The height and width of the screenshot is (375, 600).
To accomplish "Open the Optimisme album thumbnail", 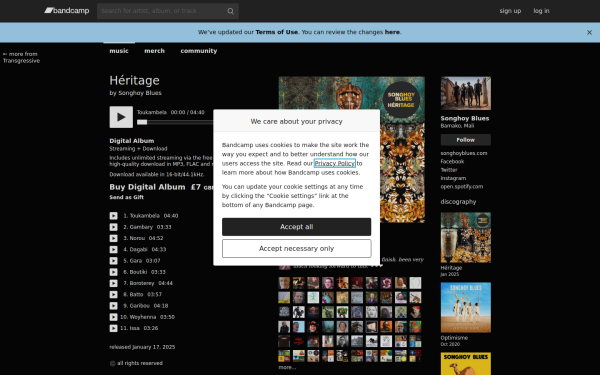I will pyautogui.click(x=466, y=308).
